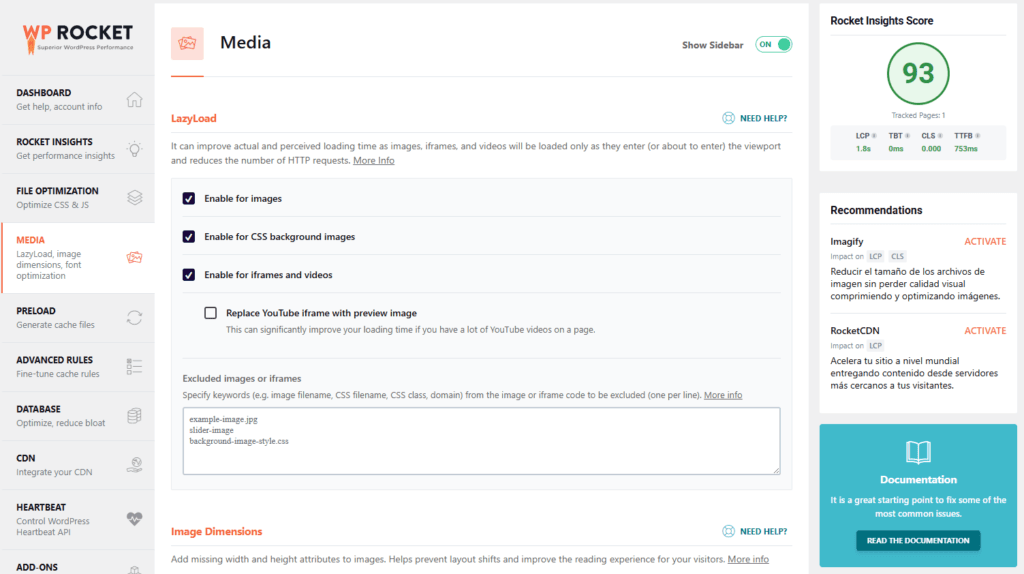Go to File Optimization settings

[x=78, y=197]
